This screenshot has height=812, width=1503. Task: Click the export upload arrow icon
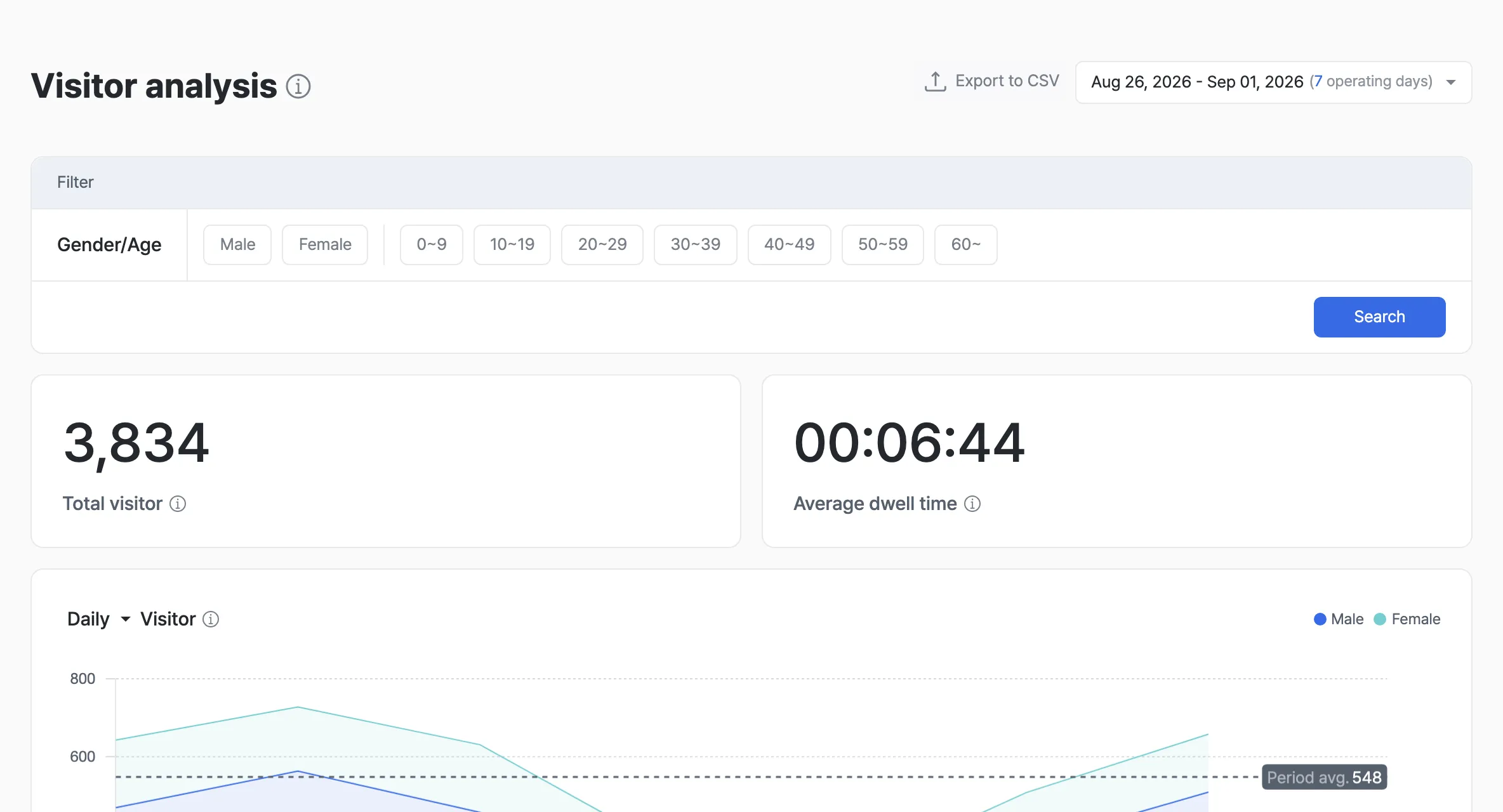coord(935,81)
